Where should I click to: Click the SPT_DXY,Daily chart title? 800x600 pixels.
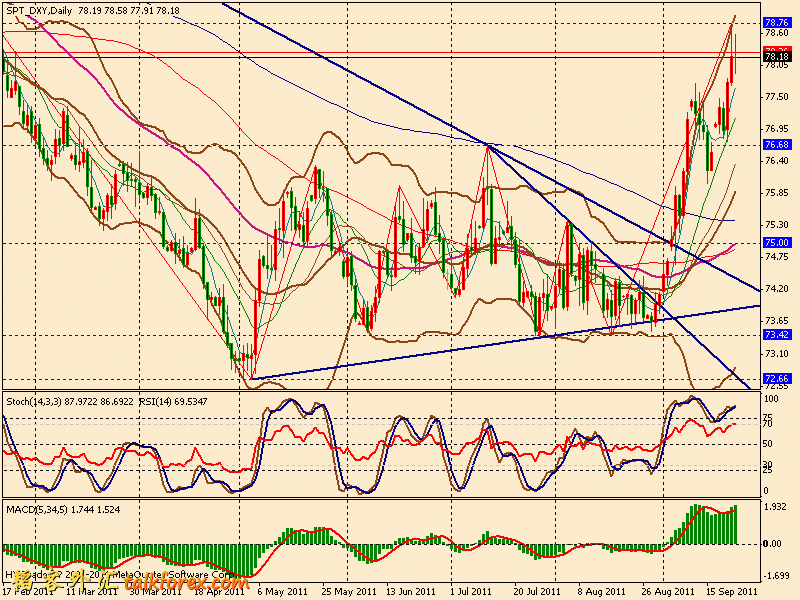pos(40,10)
